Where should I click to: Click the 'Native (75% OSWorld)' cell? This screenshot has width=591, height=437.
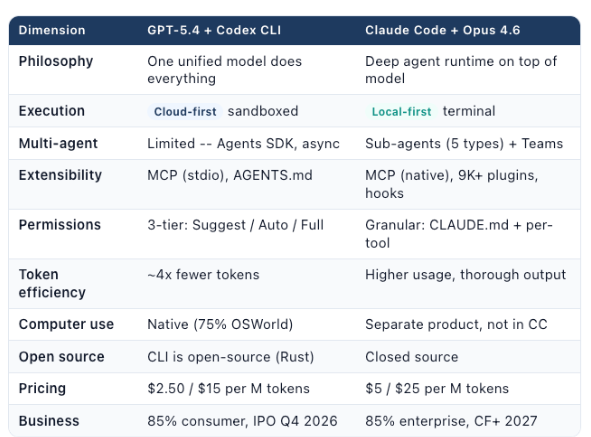pyautogui.click(x=220, y=324)
